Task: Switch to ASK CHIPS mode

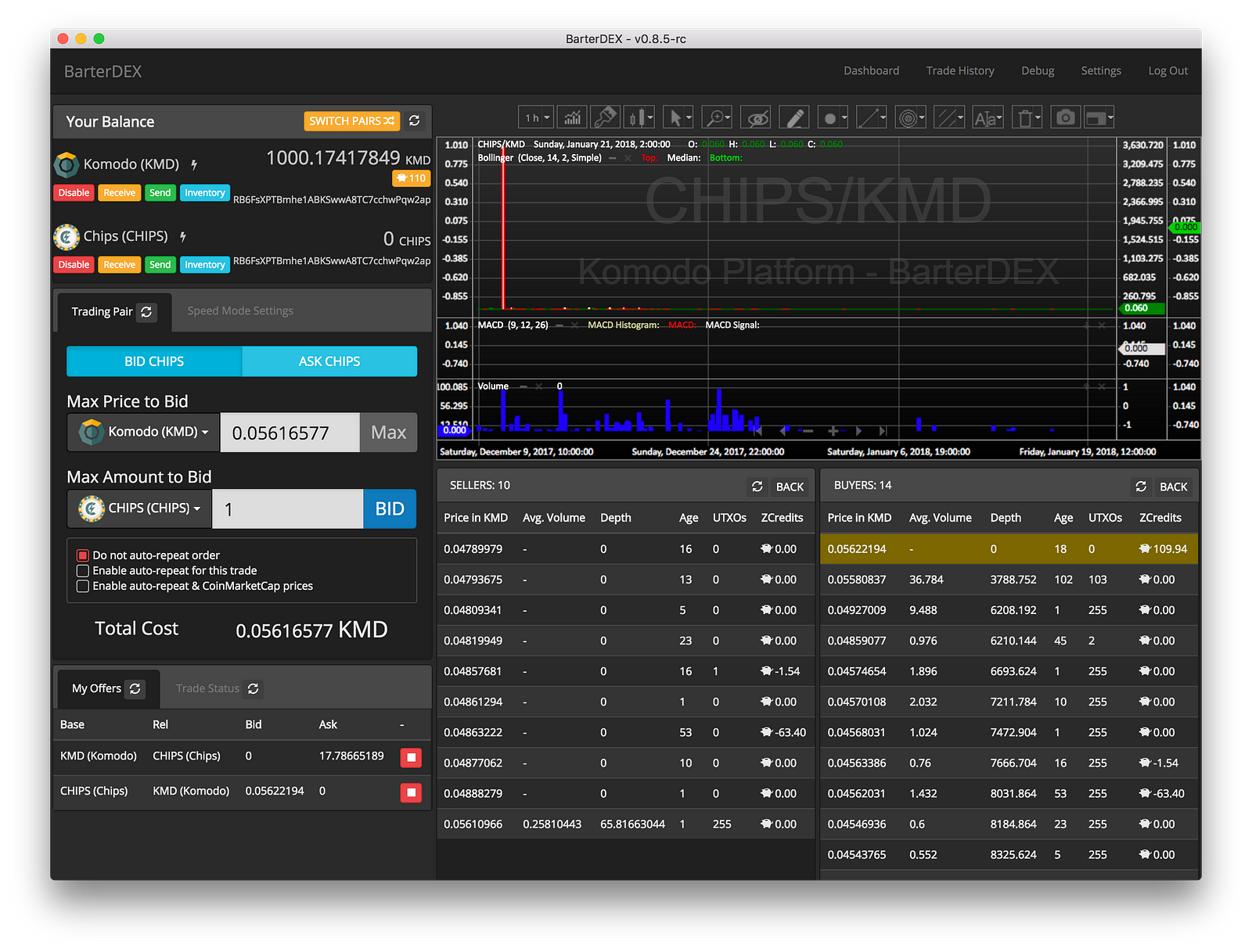Action: pyautogui.click(x=329, y=361)
